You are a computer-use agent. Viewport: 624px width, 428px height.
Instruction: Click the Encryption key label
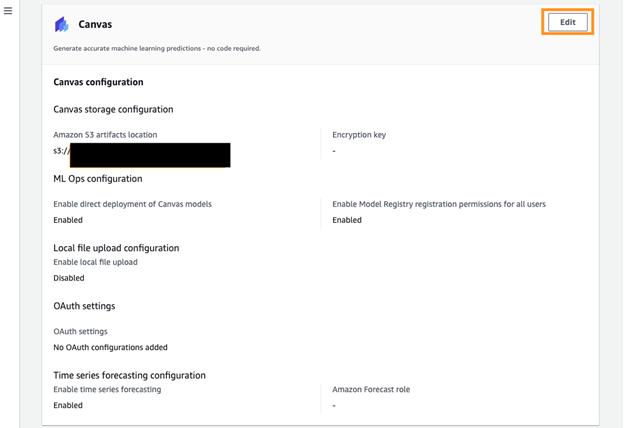click(x=359, y=135)
